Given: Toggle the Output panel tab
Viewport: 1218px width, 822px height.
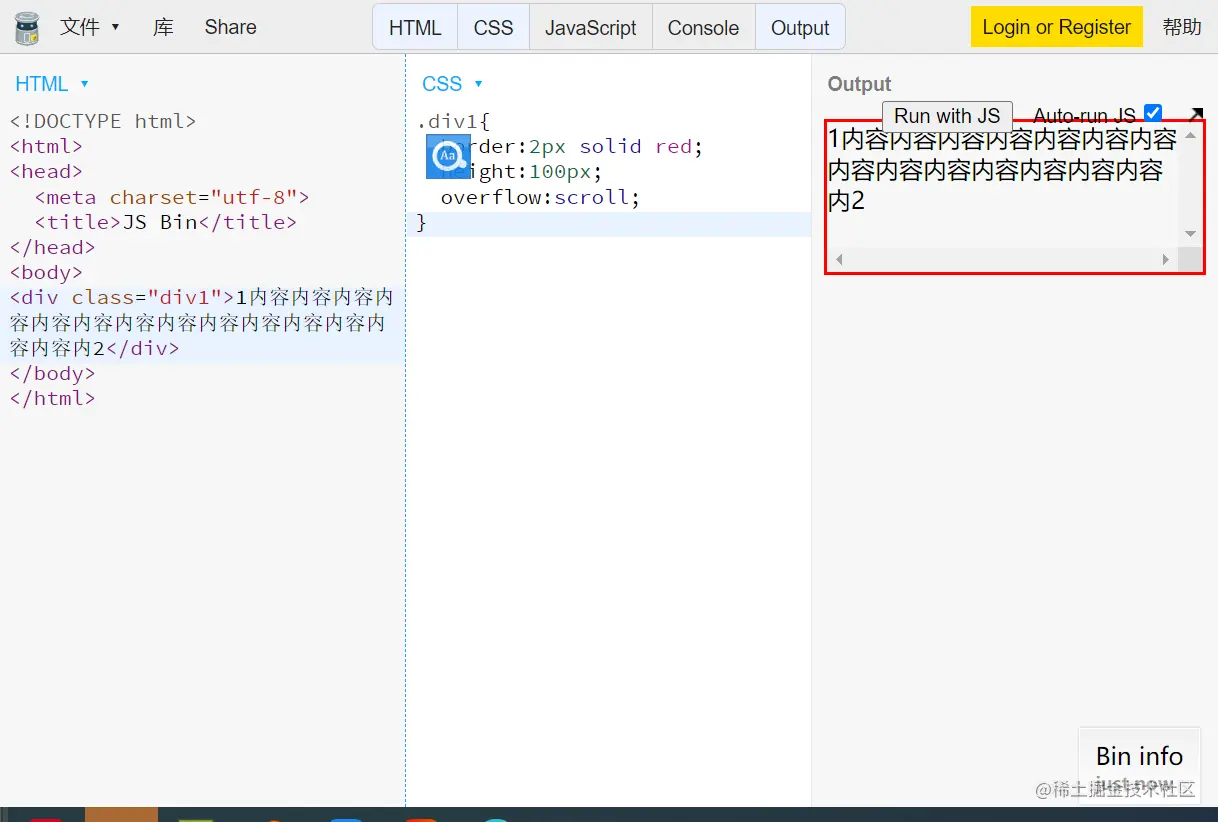Looking at the screenshot, I should pyautogui.click(x=800, y=27).
